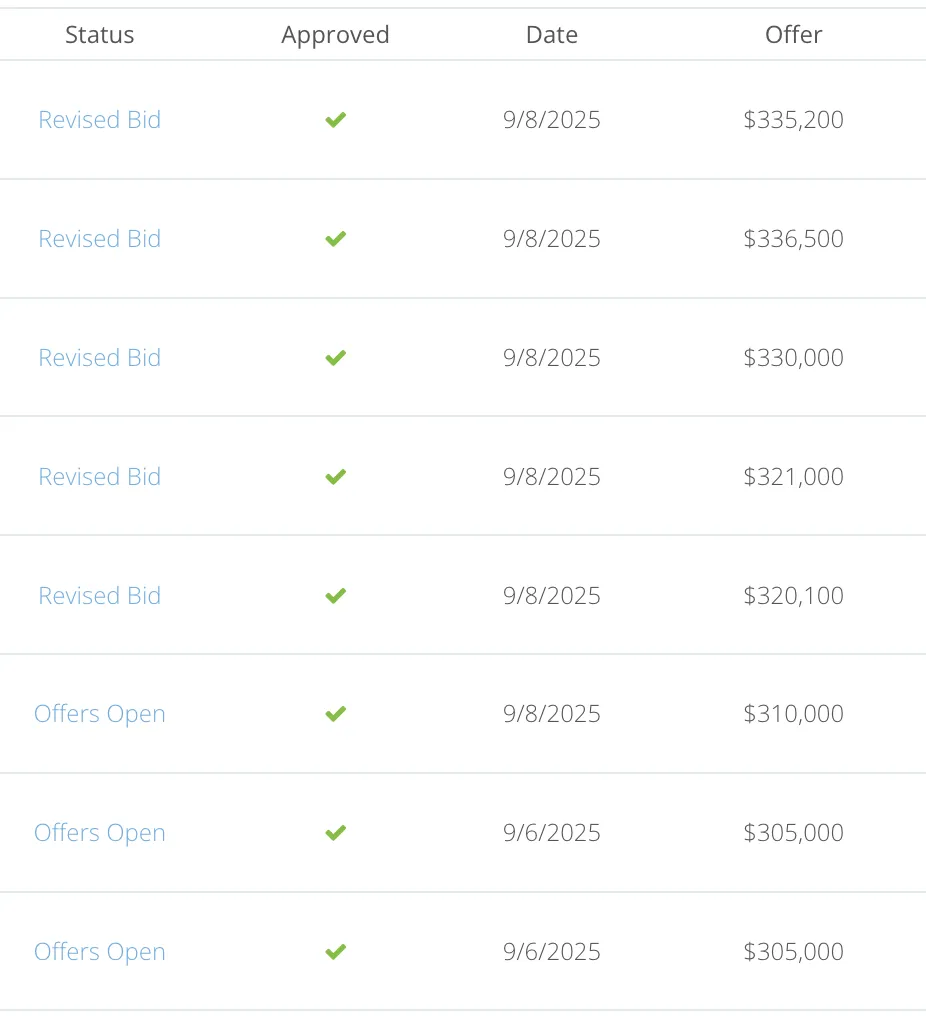Select the green checkmark for the $330,000 offer
926x1018 pixels.
[336, 358]
